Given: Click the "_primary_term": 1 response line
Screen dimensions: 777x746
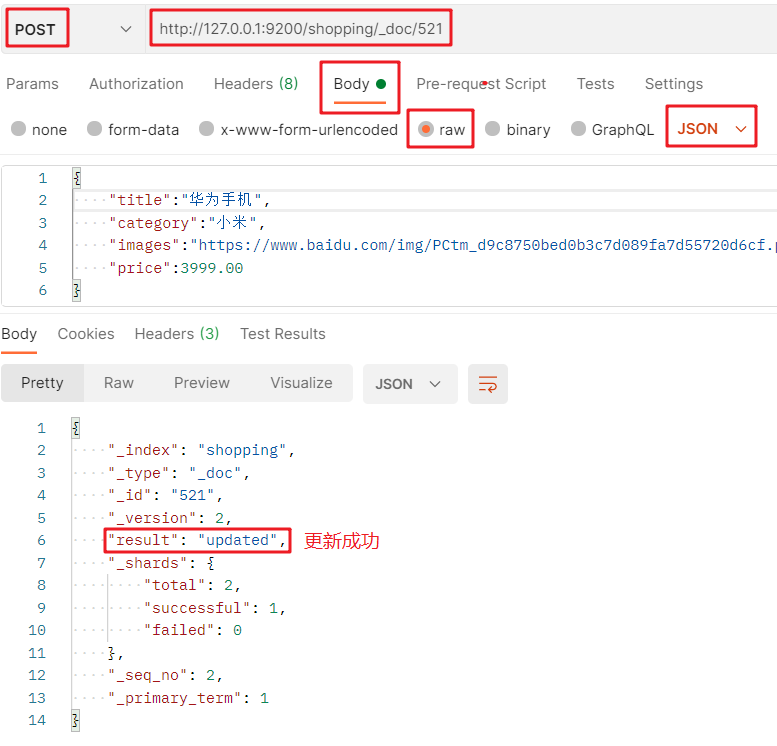Looking at the screenshot, I should [189, 698].
